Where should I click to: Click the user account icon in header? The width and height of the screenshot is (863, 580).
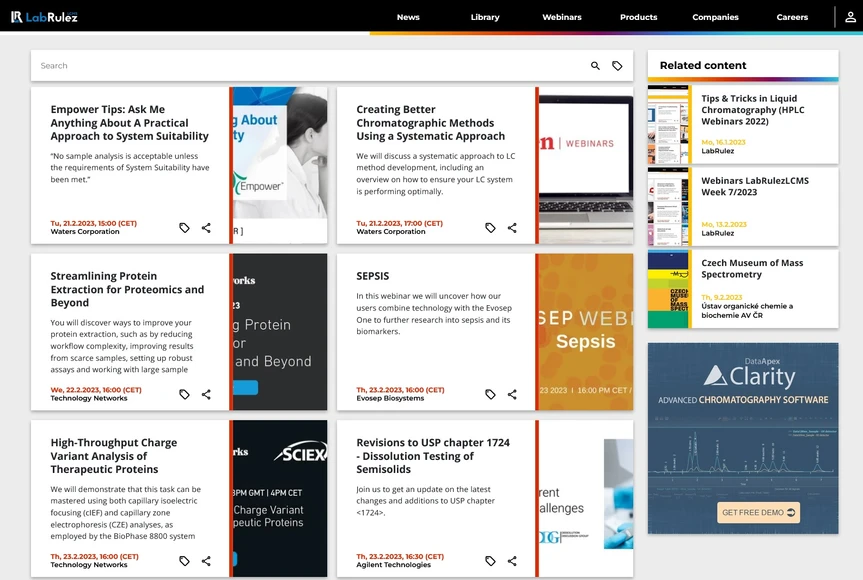(850, 17)
